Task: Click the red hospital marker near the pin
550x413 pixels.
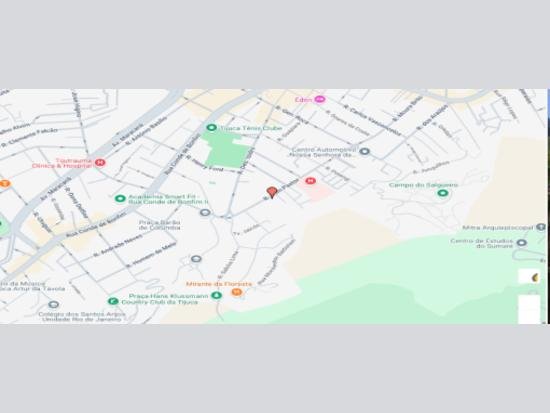Action: coord(310,181)
